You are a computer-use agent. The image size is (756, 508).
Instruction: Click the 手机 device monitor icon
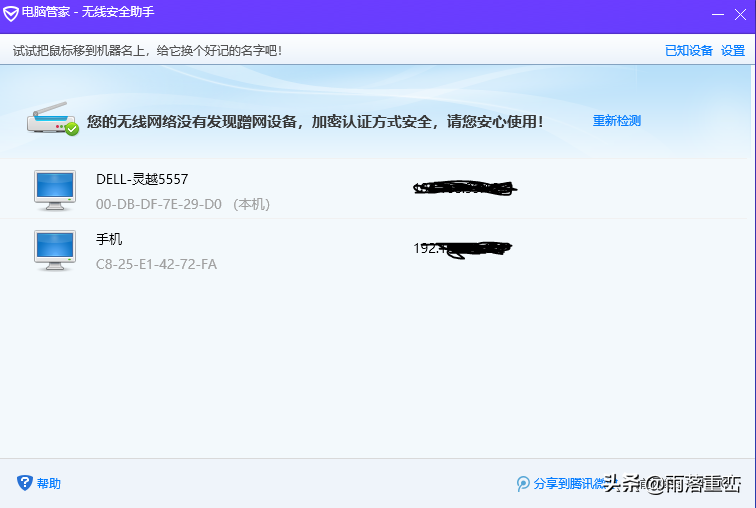pyautogui.click(x=55, y=251)
